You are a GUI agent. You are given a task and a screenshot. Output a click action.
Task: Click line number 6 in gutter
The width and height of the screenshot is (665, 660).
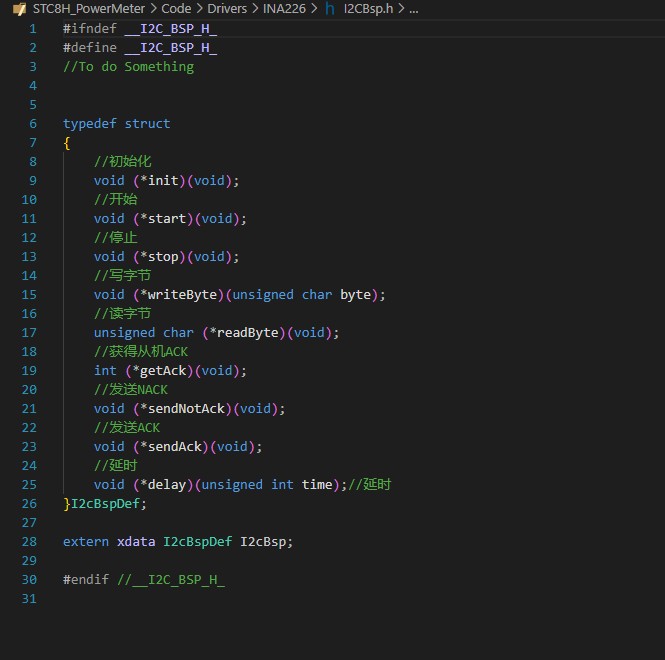[33, 124]
